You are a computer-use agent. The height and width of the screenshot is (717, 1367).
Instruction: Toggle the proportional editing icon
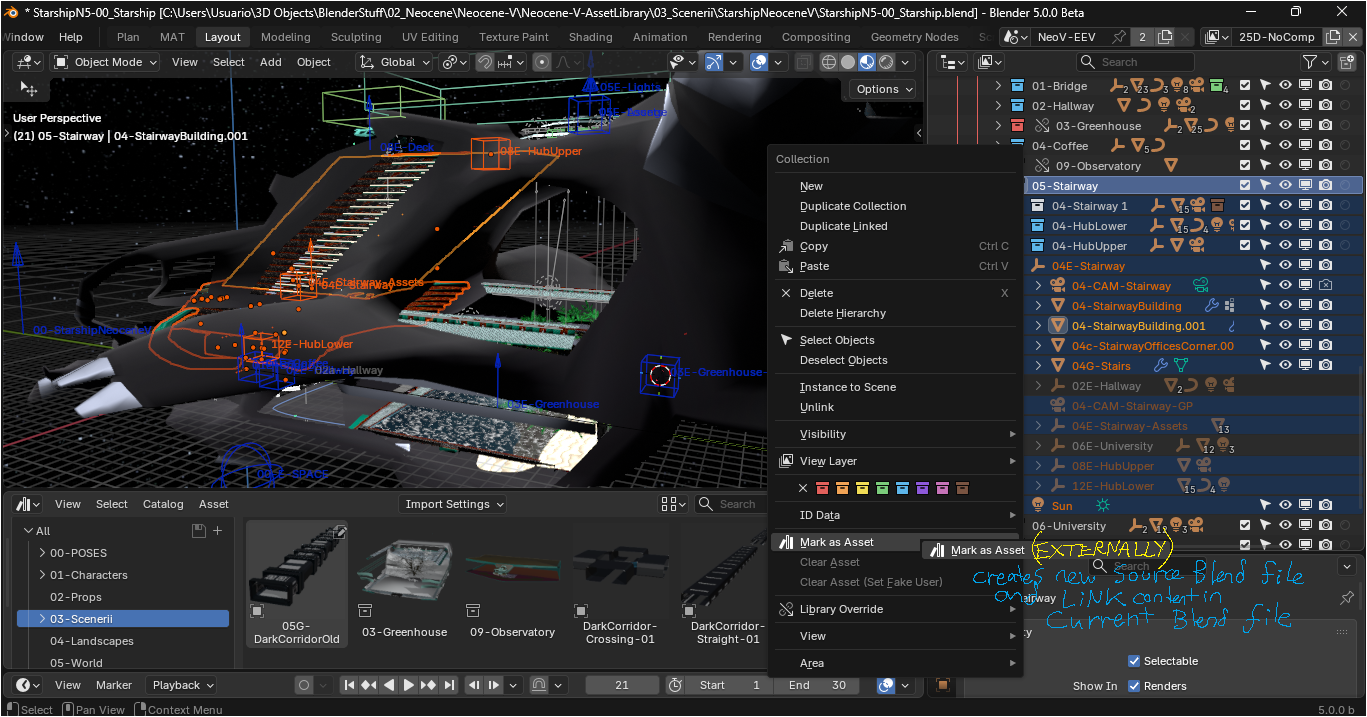pyautogui.click(x=542, y=62)
